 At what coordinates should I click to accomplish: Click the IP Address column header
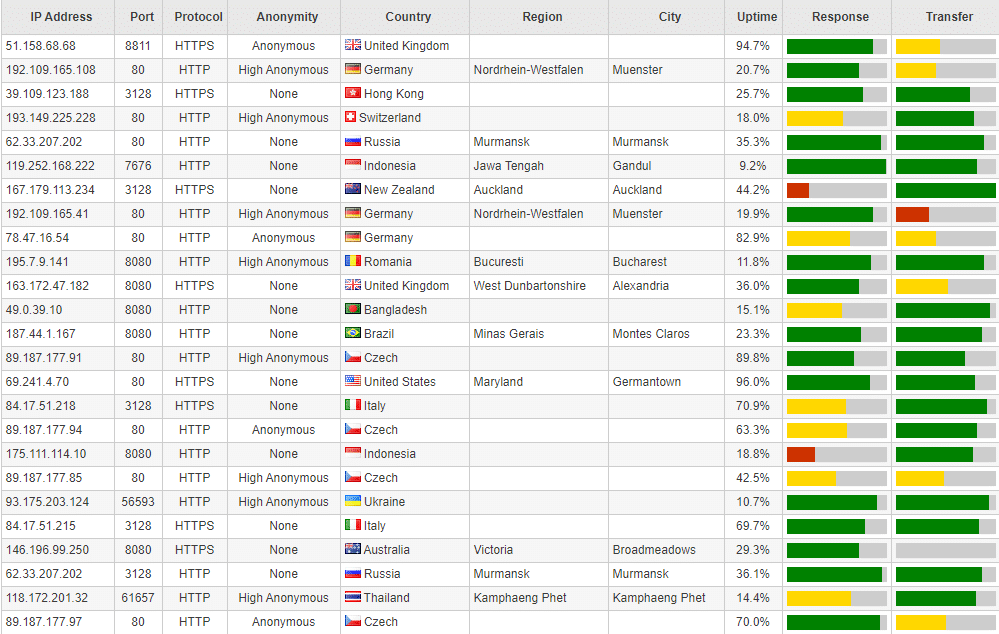coord(61,17)
